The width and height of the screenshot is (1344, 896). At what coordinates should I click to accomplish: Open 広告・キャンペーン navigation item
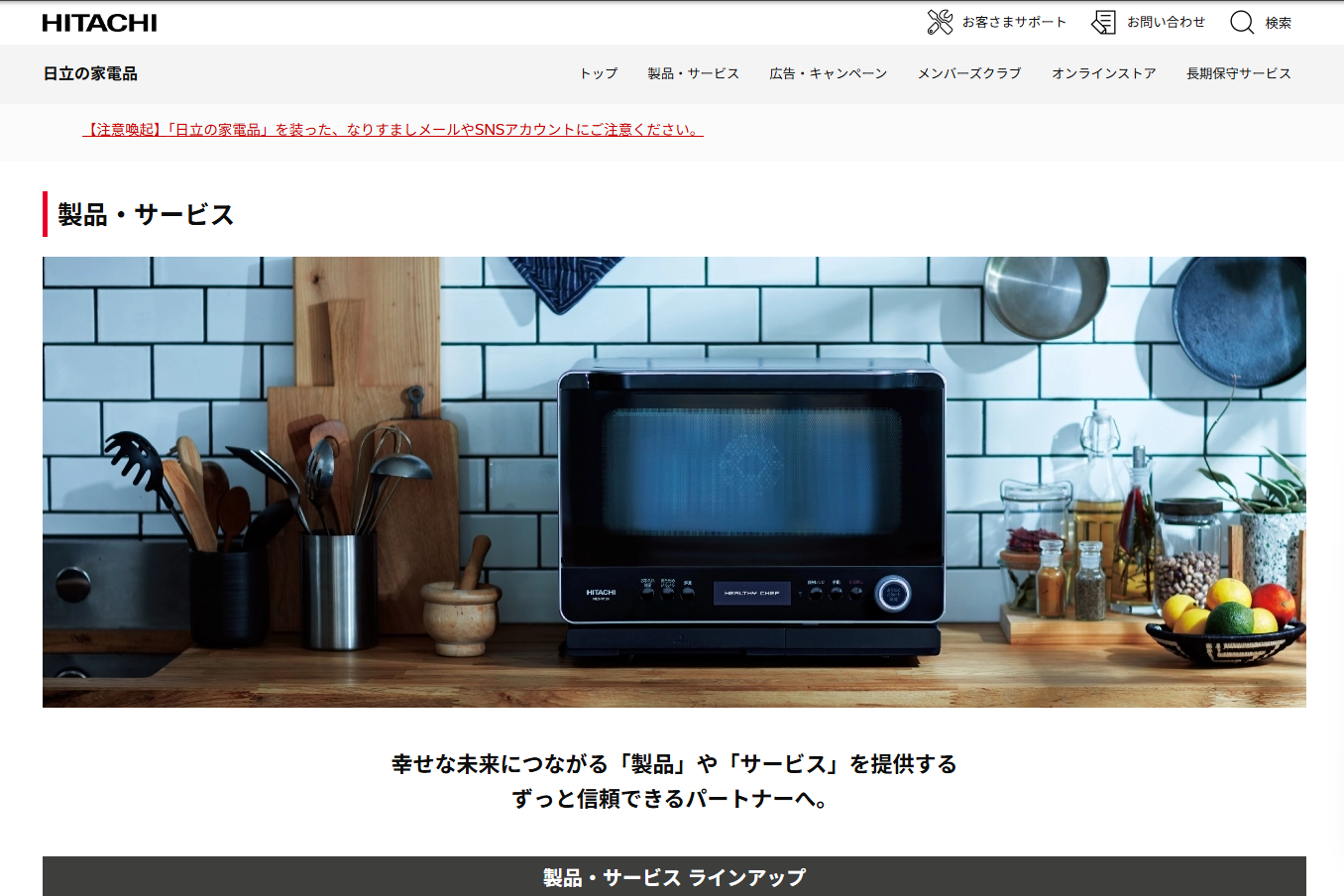[x=829, y=73]
